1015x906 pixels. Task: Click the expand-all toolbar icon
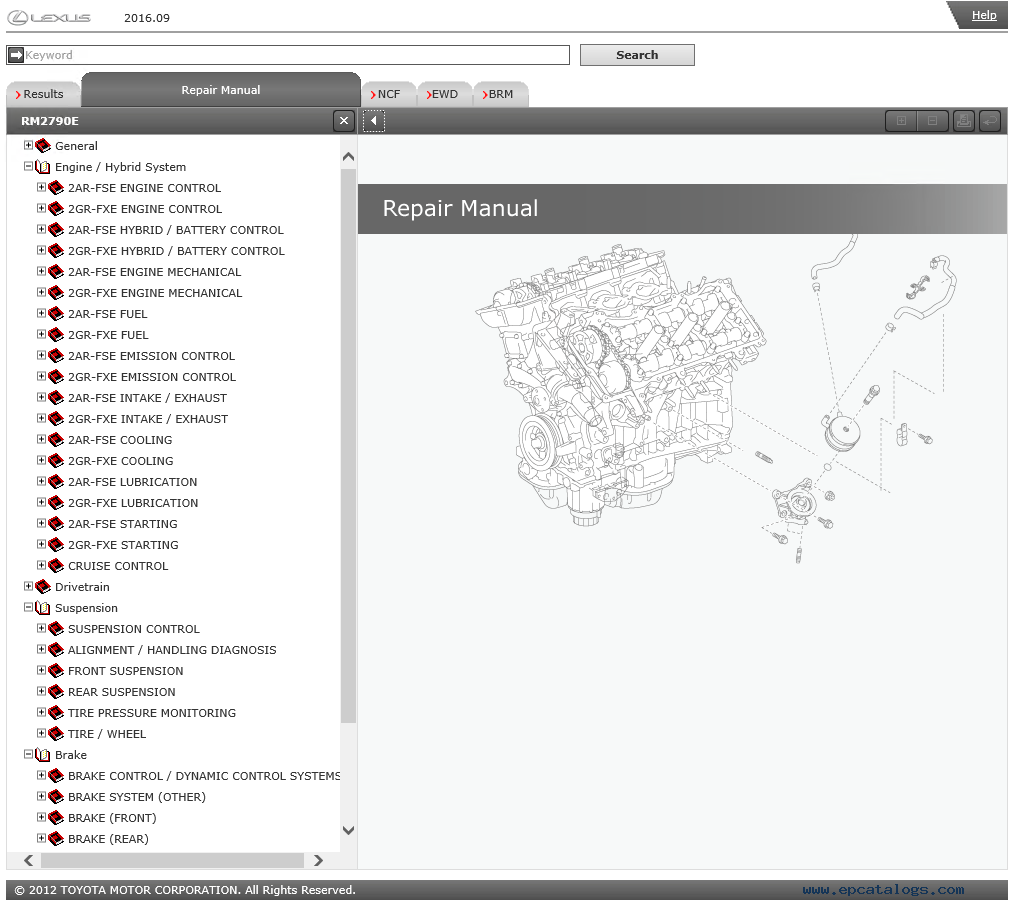(x=901, y=121)
